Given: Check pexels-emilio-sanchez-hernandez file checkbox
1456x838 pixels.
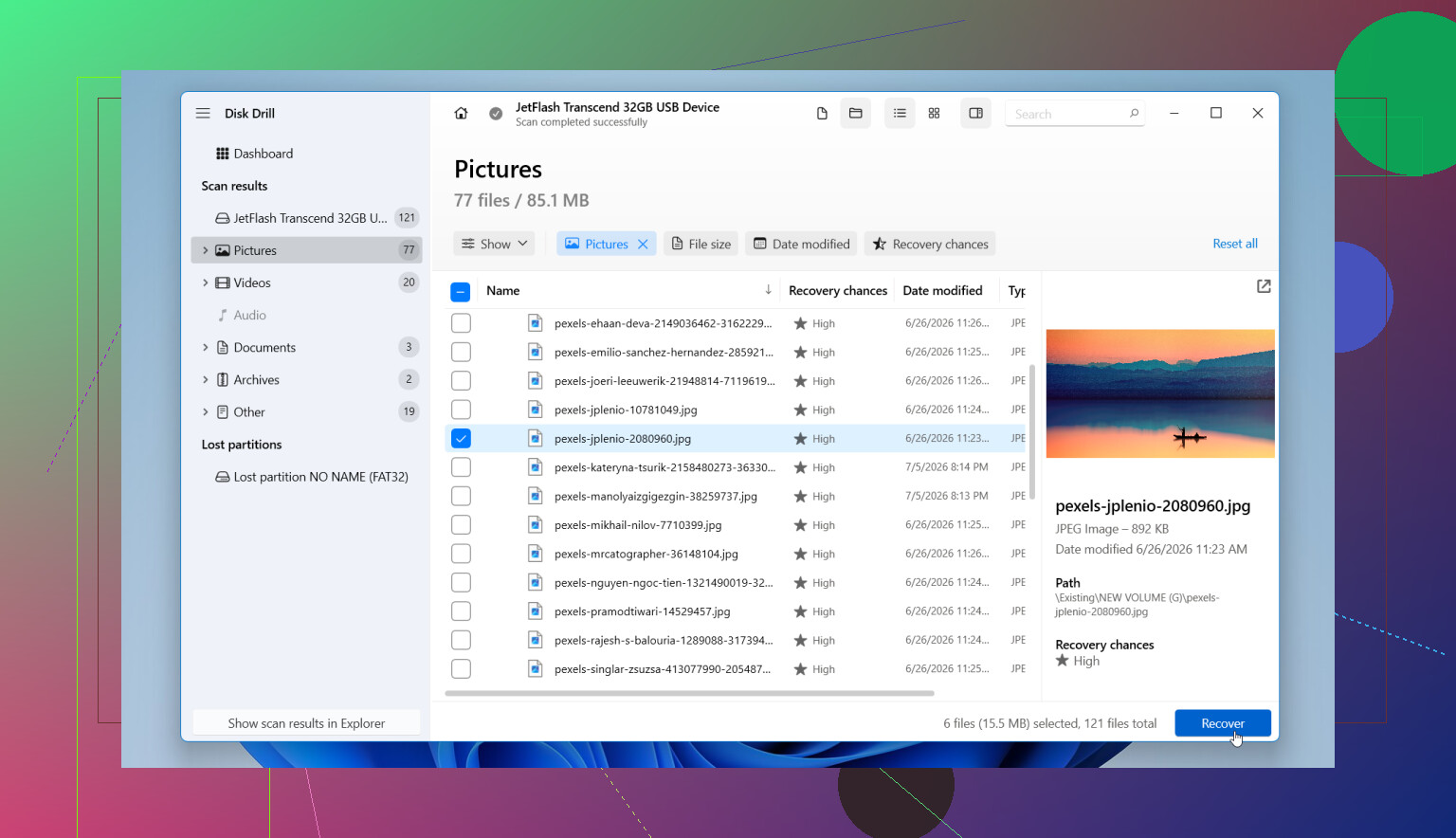Looking at the screenshot, I should [x=461, y=352].
